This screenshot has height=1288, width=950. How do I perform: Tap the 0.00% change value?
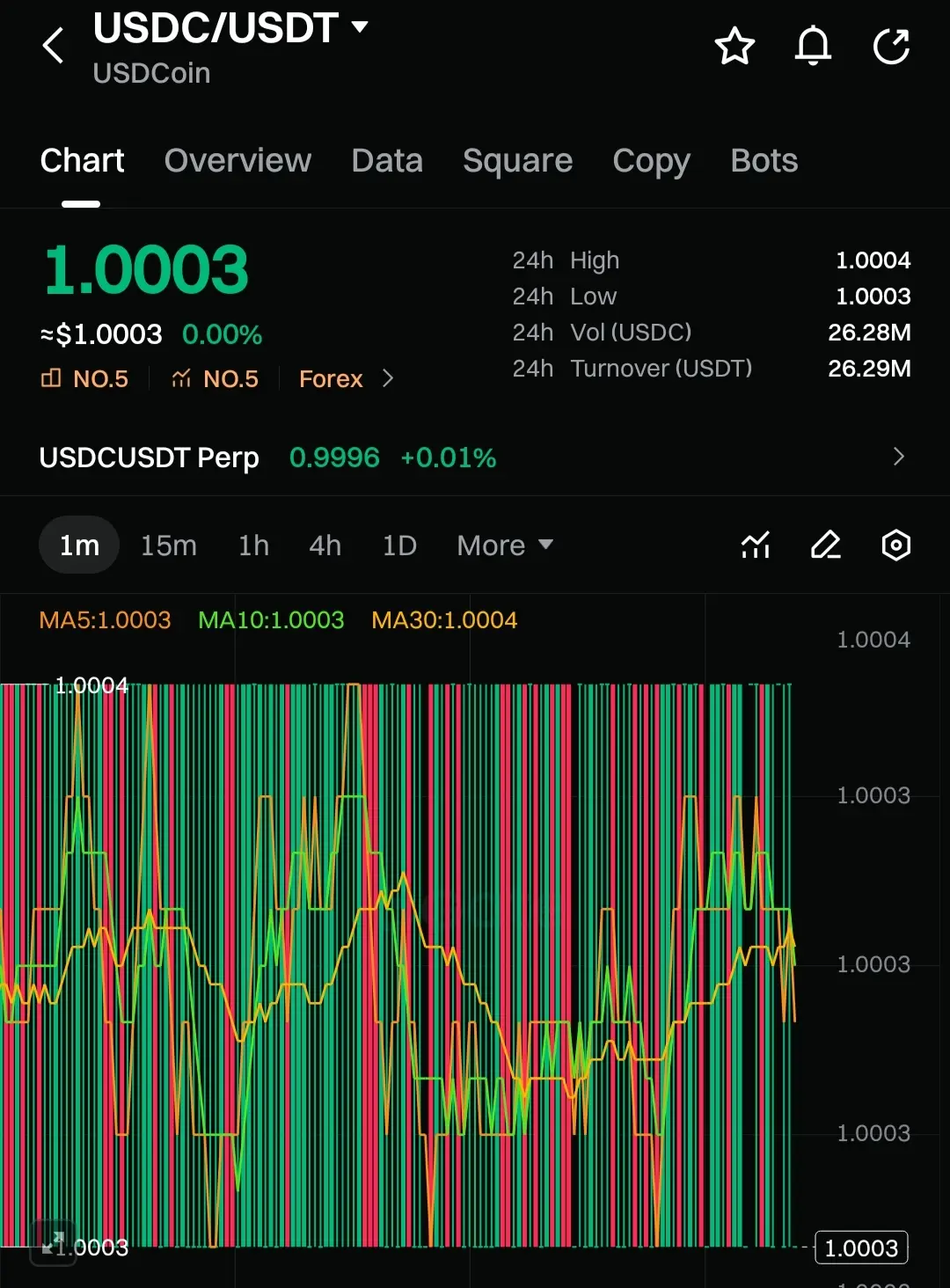point(222,334)
